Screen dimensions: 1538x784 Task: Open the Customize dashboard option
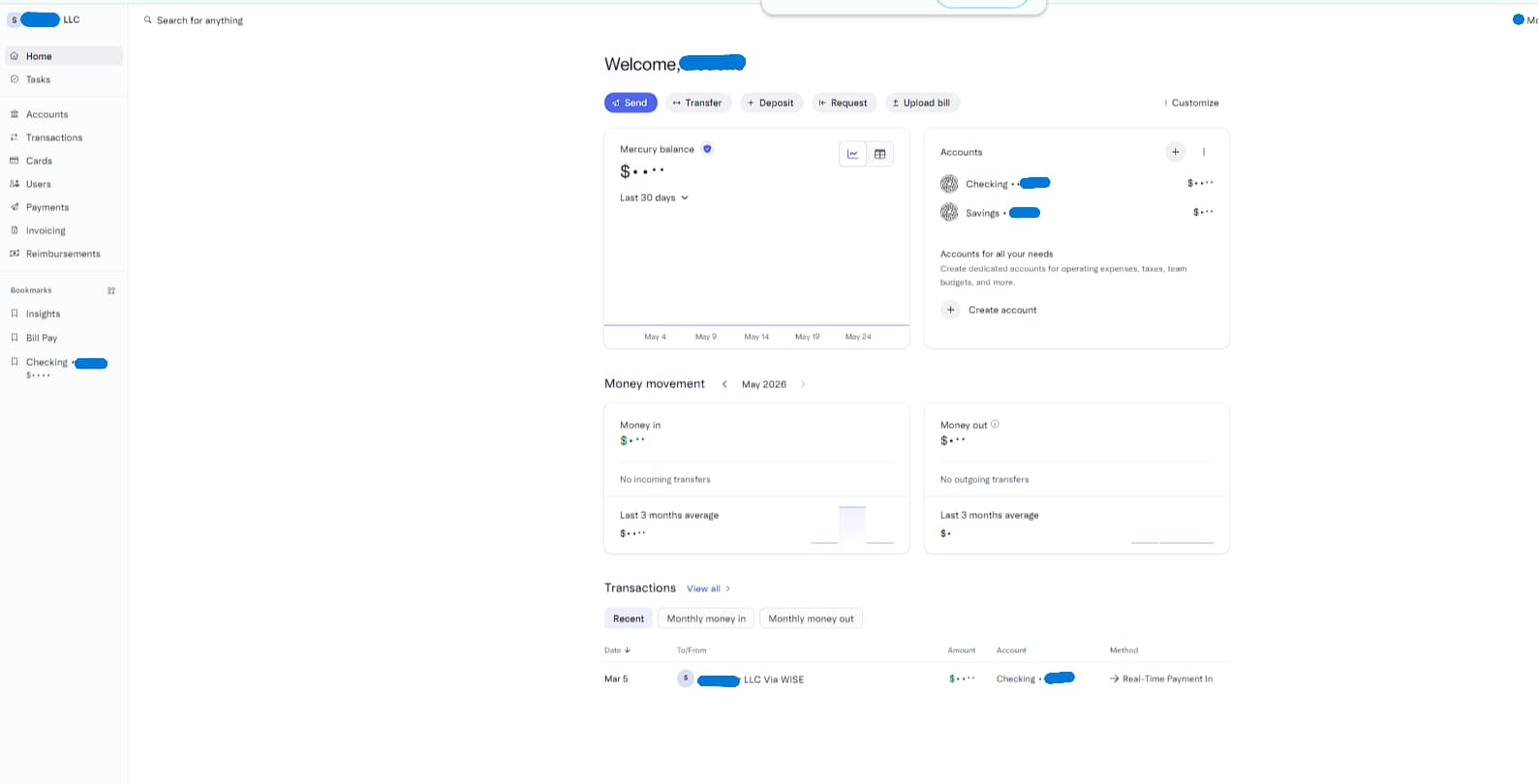click(1191, 103)
